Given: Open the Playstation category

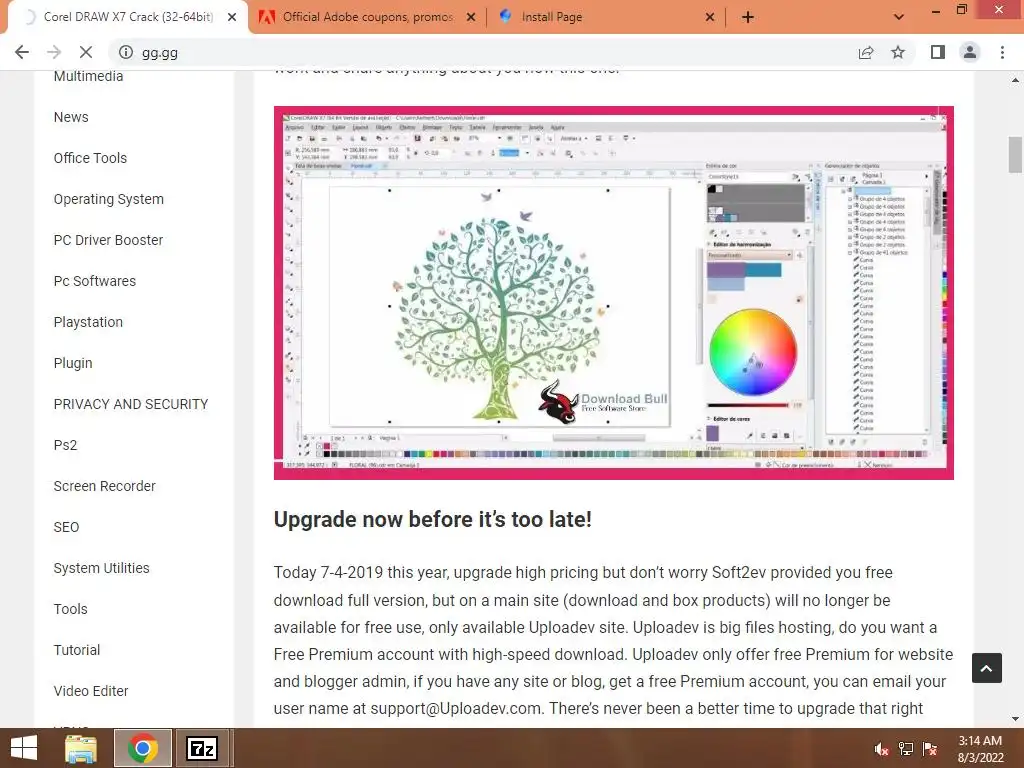Looking at the screenshot, I should point(88,322).
